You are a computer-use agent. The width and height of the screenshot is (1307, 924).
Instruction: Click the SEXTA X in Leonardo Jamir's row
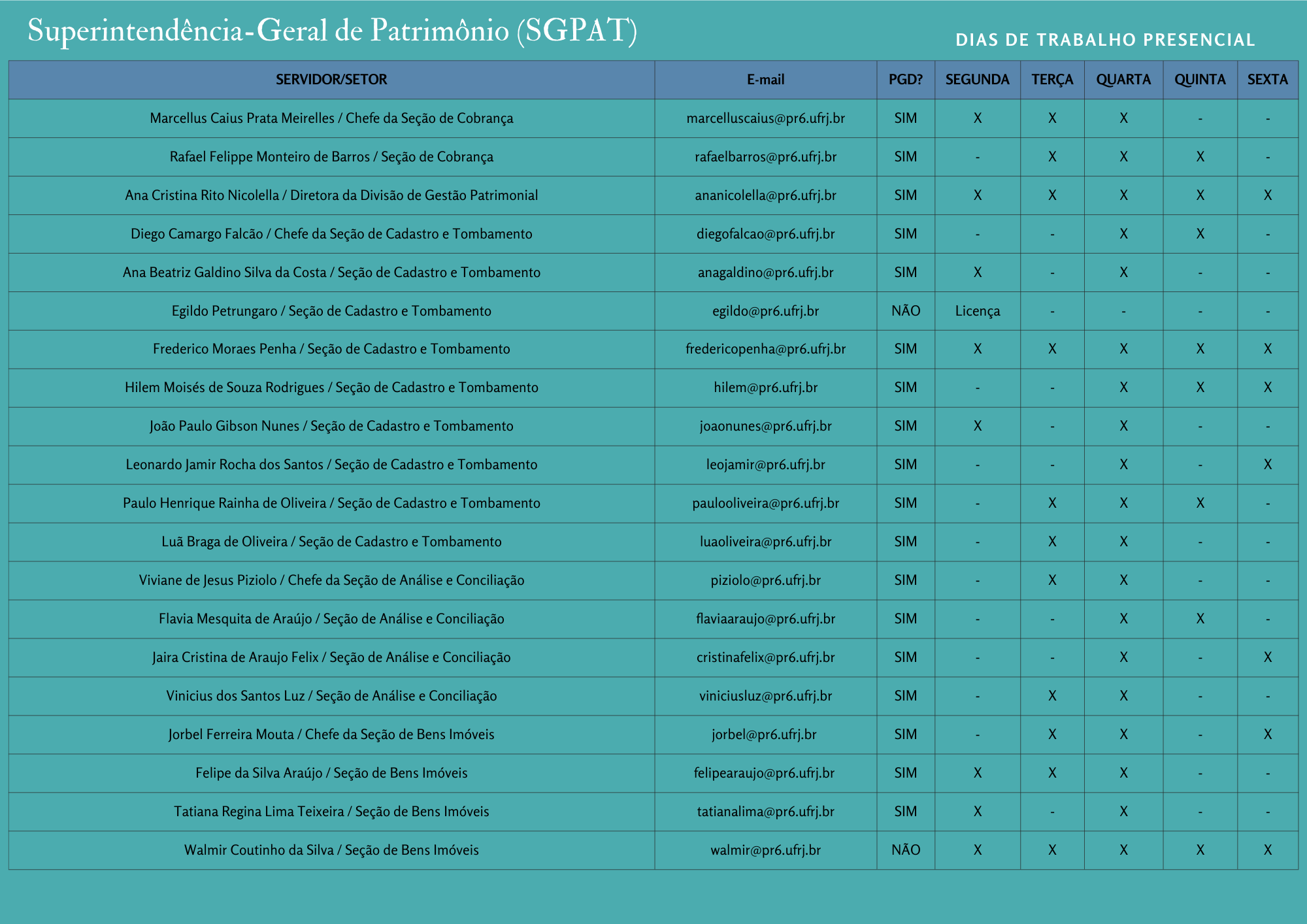click(x=1268, y=465)
